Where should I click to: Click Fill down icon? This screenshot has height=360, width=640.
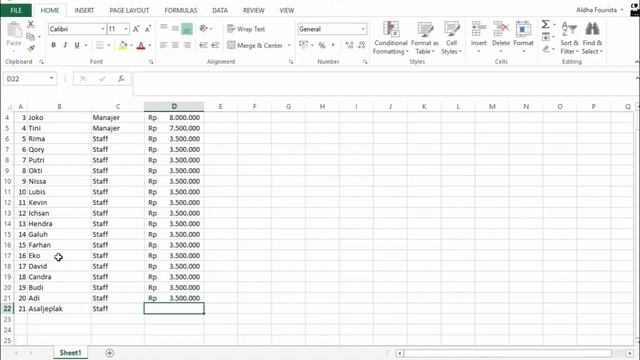click(x=546, y=37)
